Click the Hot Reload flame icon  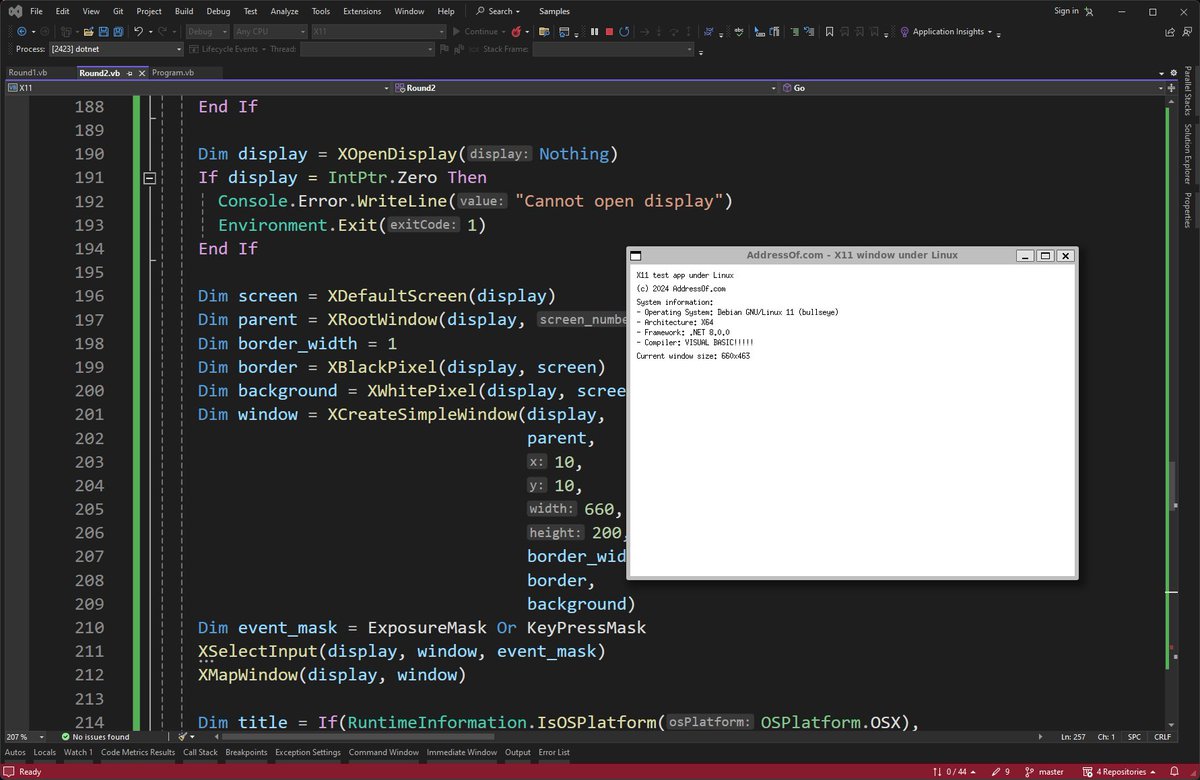(x=515, y=31)
